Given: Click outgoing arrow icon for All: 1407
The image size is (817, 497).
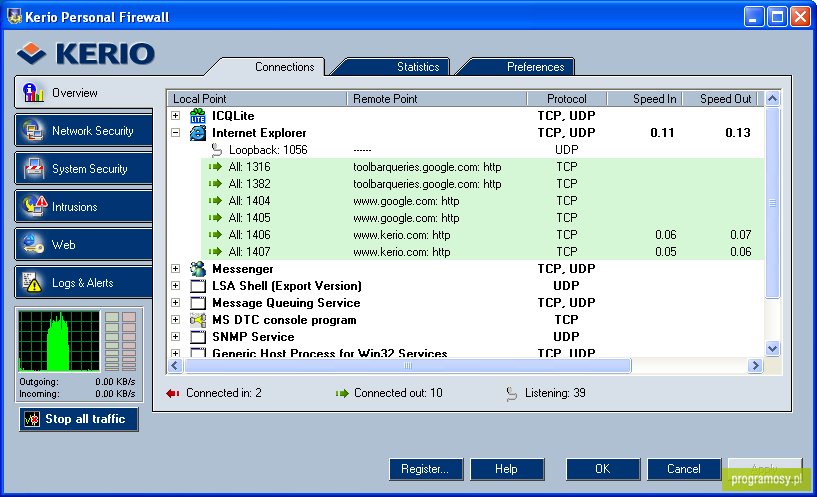Looking at the screenshot, I should click(215, 252).
